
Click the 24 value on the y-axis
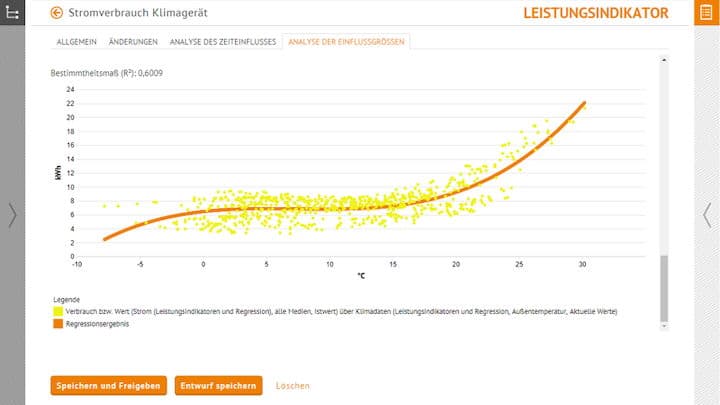70,89
